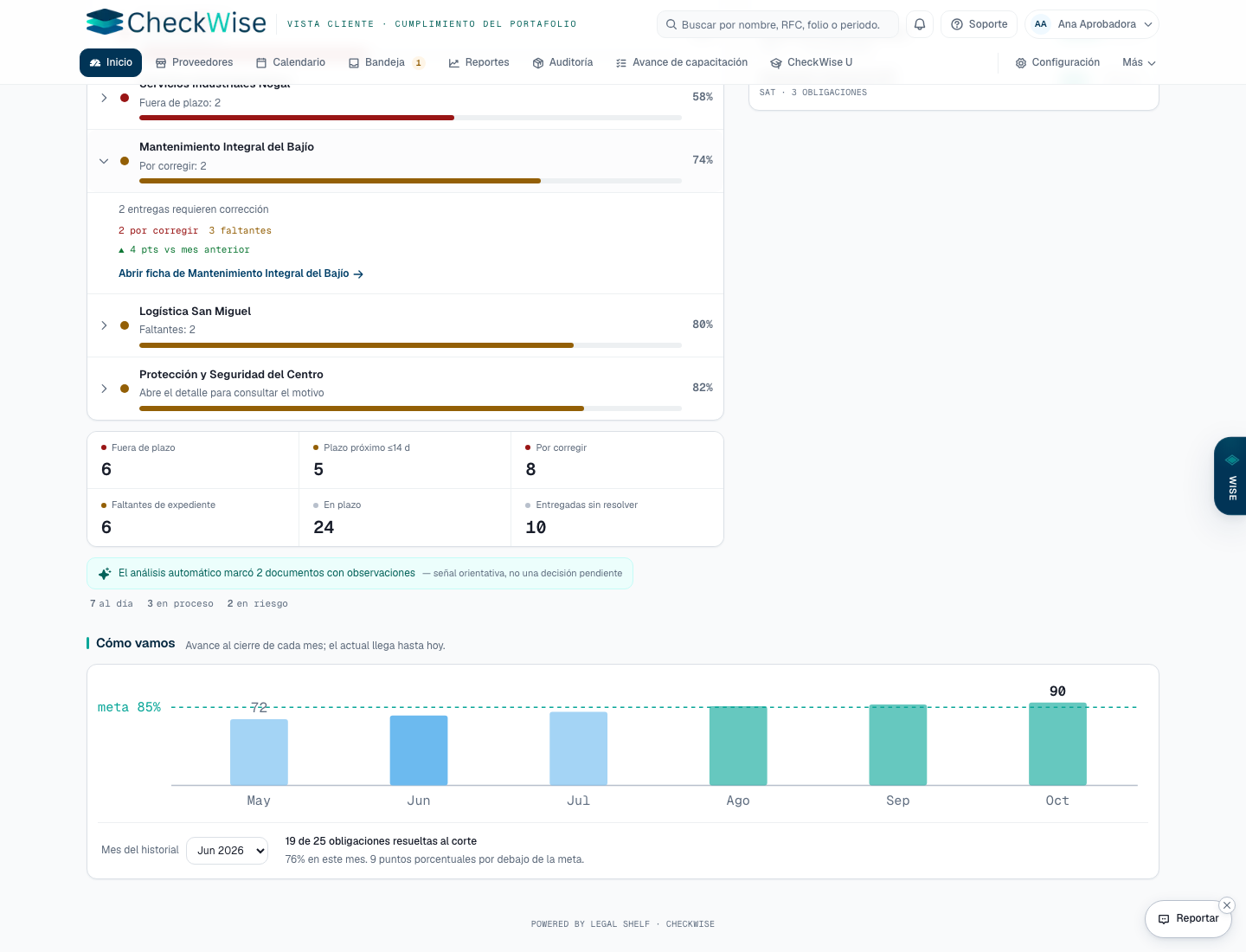The height and width of the screenshot is (952, 1246).
Task: Select the Entregadas sin resolver card
Action: (617, 518)
